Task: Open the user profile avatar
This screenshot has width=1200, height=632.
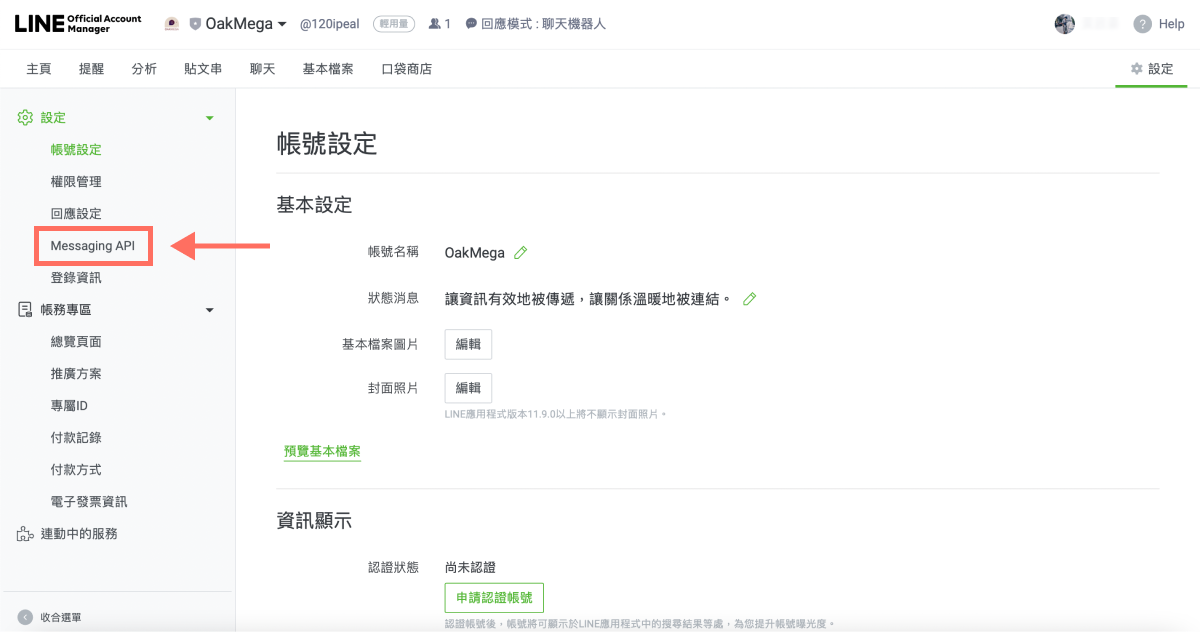Action: pos(1065,24)
